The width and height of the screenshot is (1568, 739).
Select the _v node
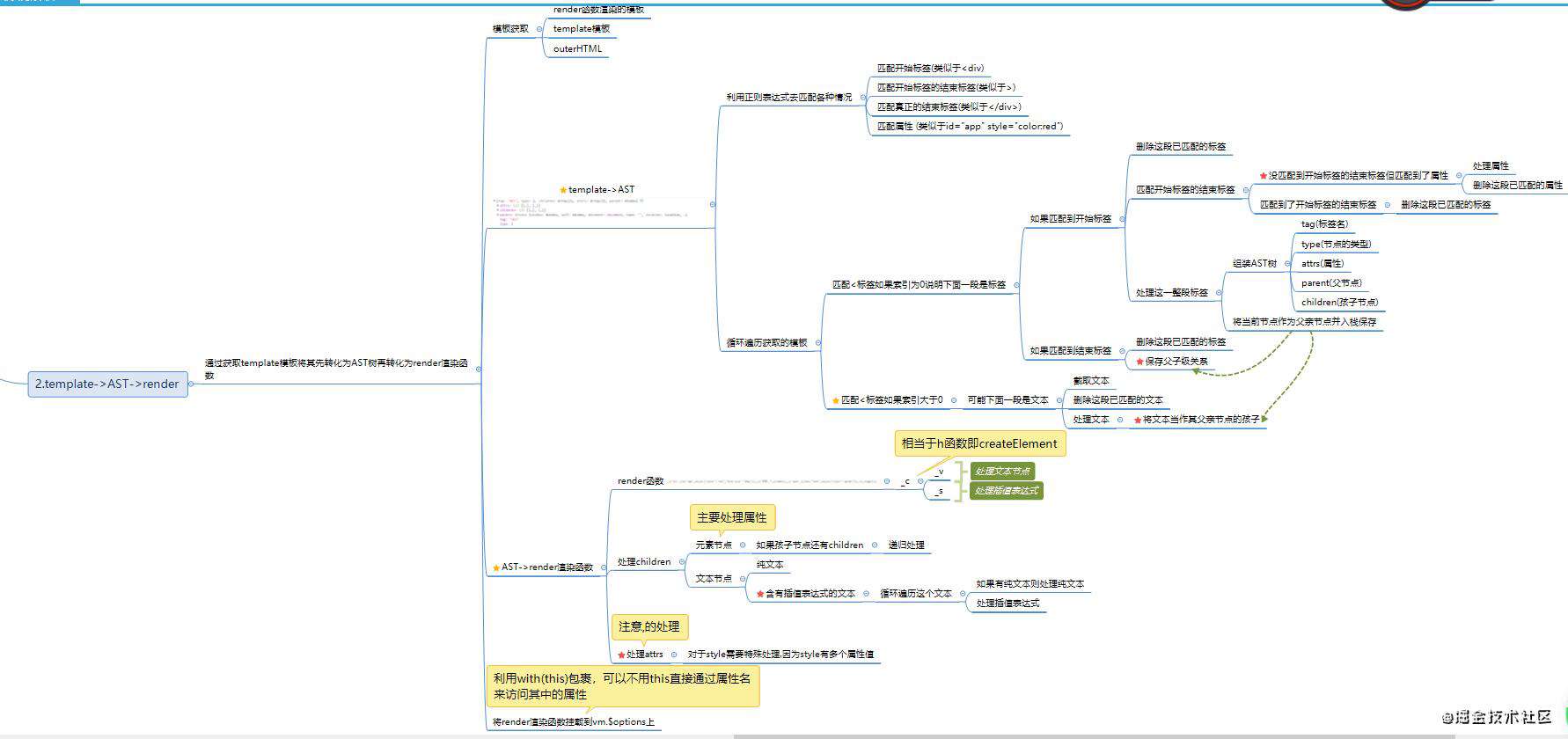[x=939, y=472]
